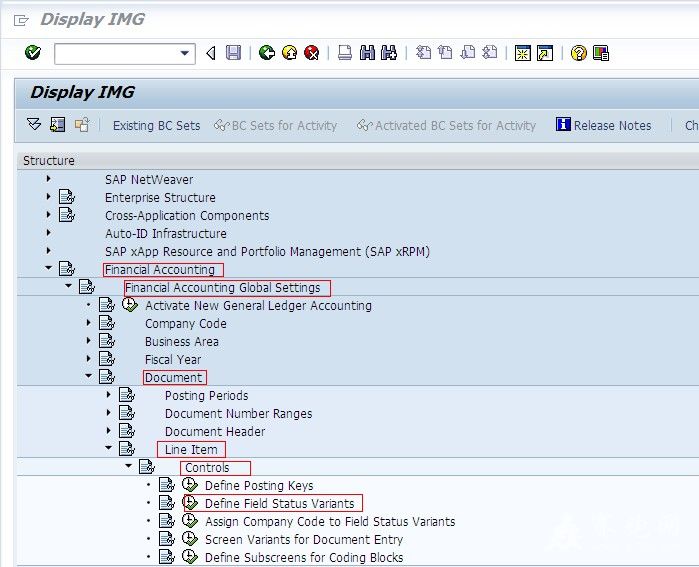Click the Next Page icon

tap(467, 53)
